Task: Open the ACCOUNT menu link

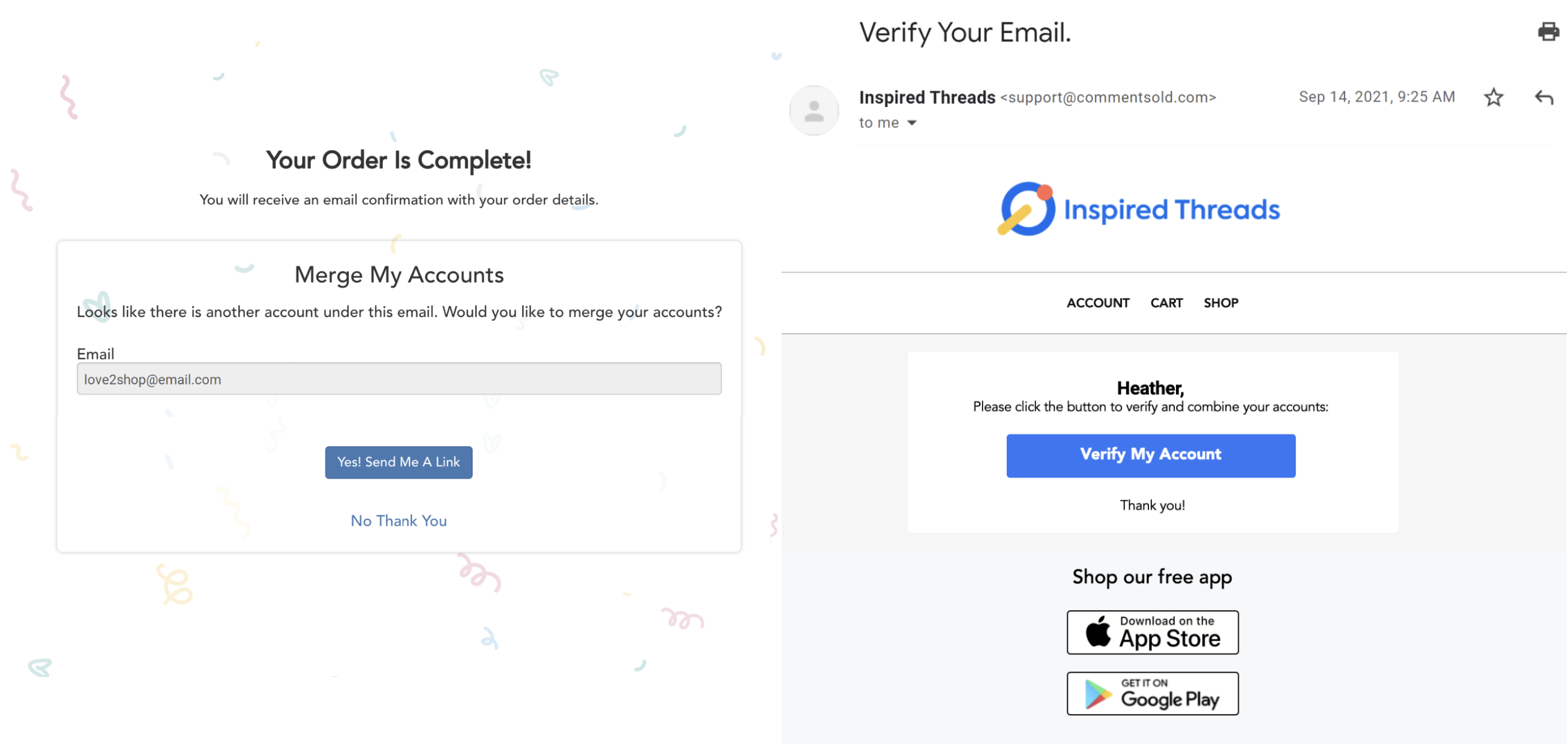Action: pos(1098,303)
